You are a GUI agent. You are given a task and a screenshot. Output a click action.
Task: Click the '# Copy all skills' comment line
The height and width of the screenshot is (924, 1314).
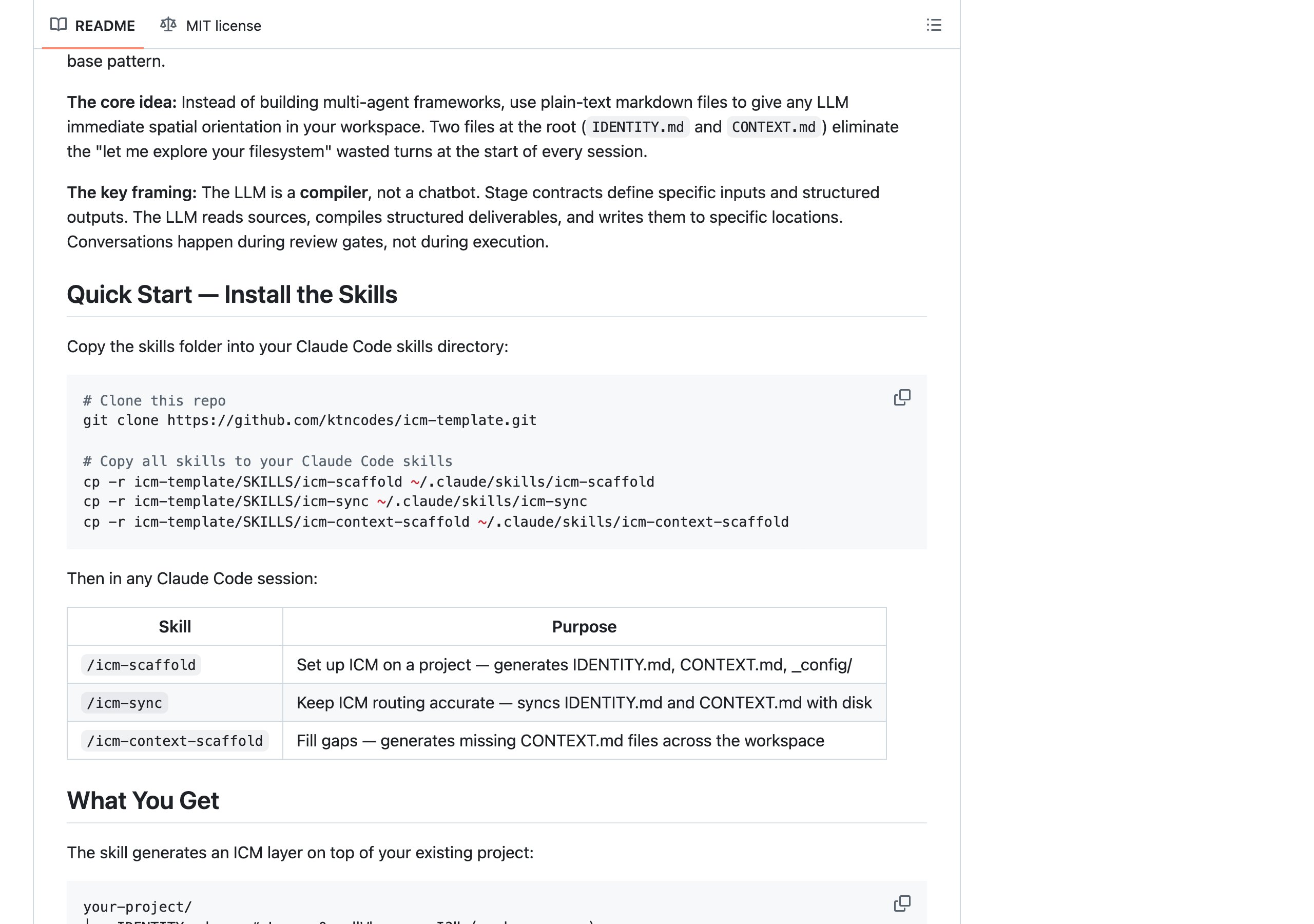pyautogui.click(x=268, y=461)
